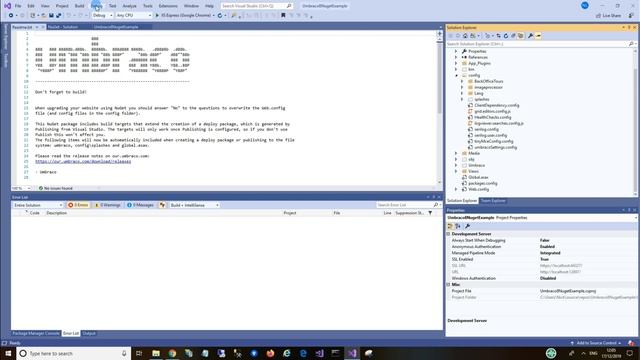Open the our.umbraco.com releases link
The height and width of the screenshot is (360, 640).
[x=83, y=162]
